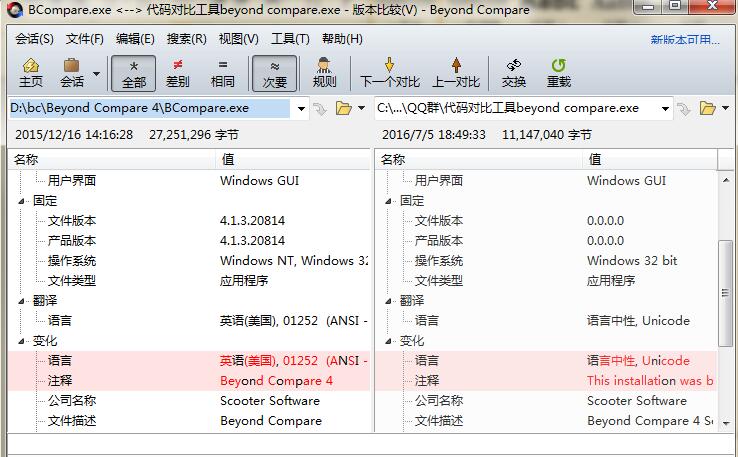Open 帮助(H) menu

click(x=342, y=39)
